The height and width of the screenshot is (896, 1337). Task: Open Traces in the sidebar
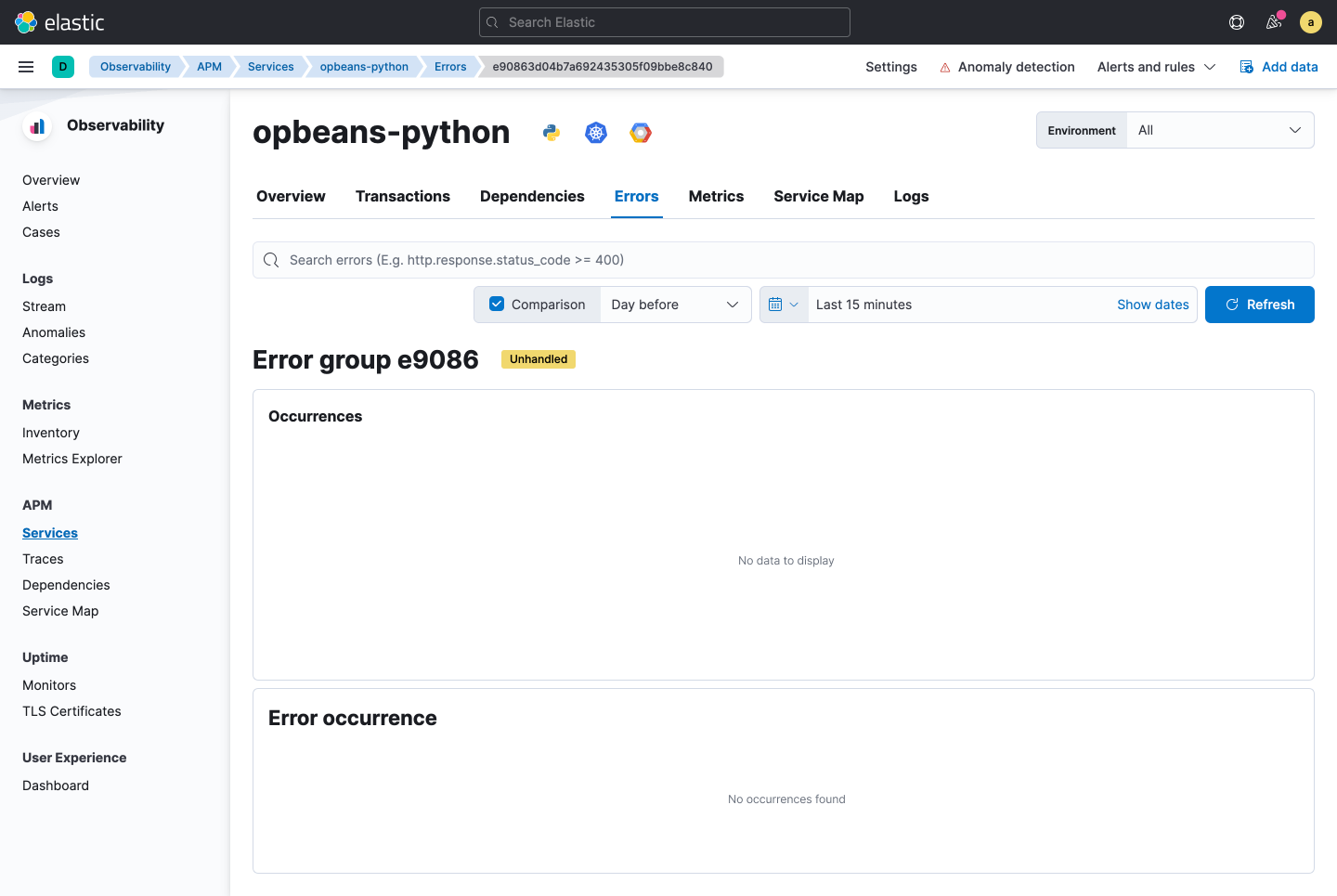click(x=43, y=559)
